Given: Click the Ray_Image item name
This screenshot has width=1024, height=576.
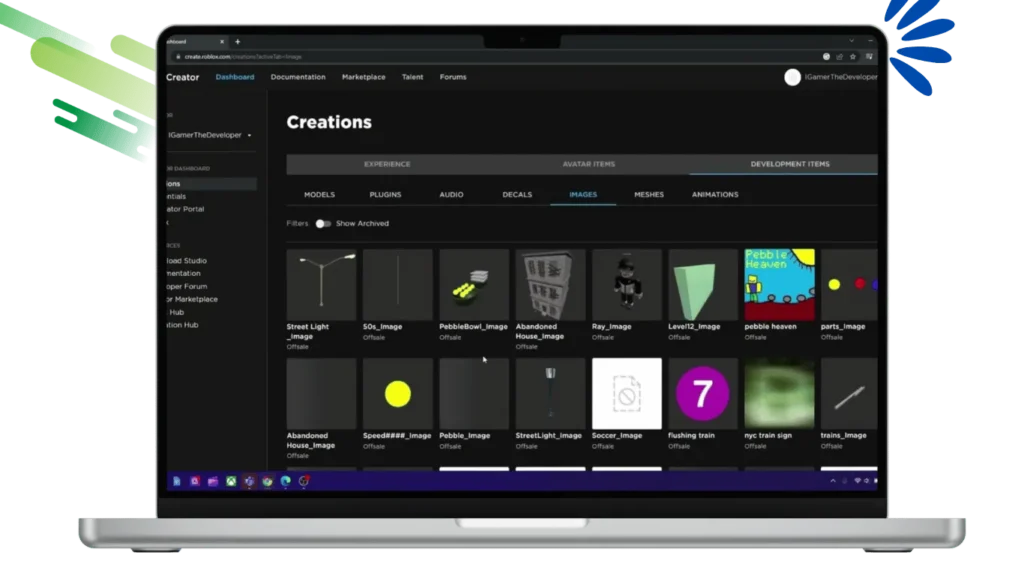Looking at the screenshot, I should tap(612, 327).
